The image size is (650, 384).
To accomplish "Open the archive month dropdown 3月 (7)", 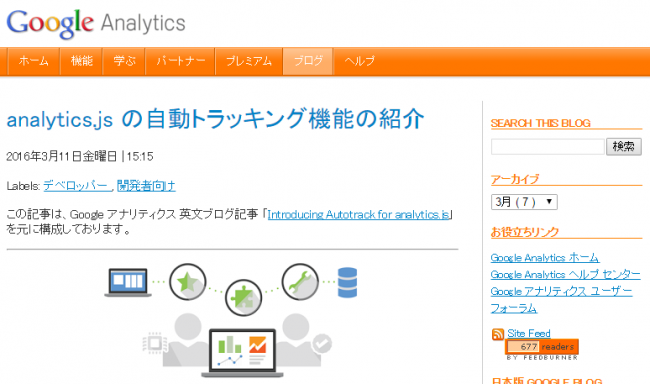I will coord(524,202).
